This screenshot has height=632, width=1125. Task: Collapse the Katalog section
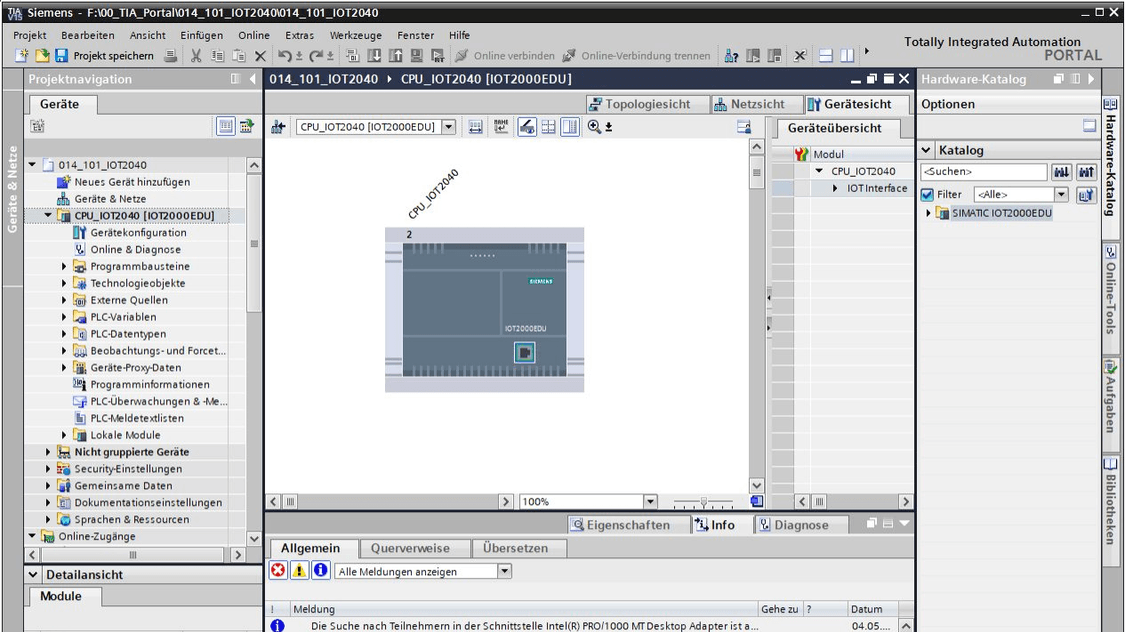pyautogui.click(x=926, y=150)
